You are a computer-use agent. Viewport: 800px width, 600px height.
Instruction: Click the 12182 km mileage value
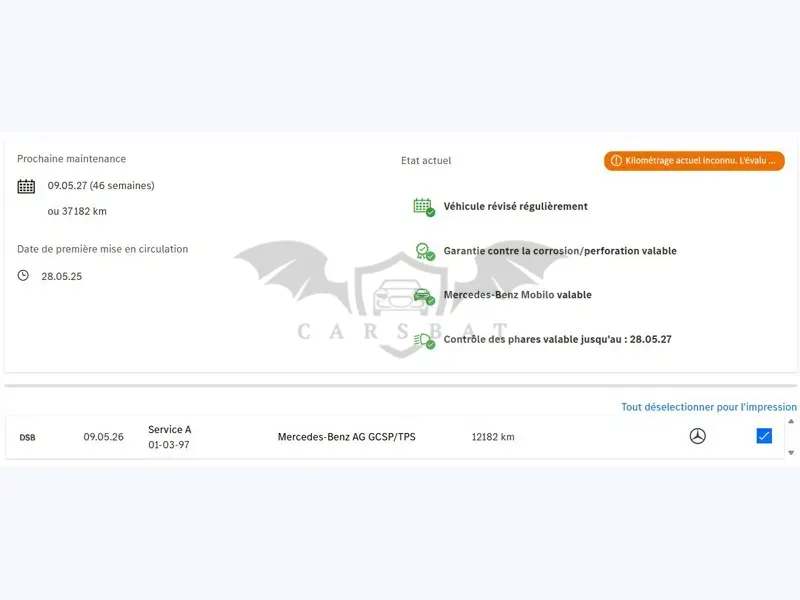[x=493, y=437]
